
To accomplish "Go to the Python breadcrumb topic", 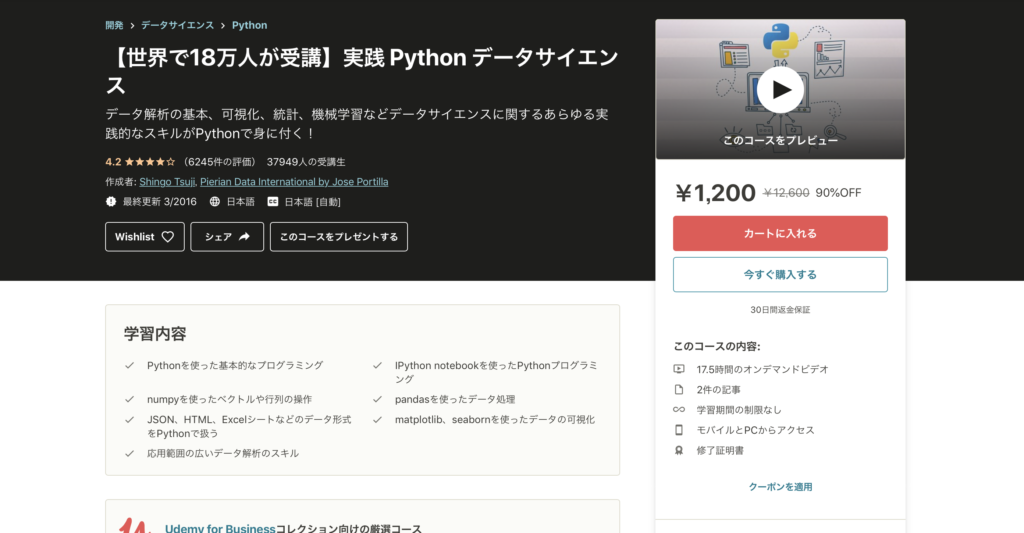I will coord(249,25).
